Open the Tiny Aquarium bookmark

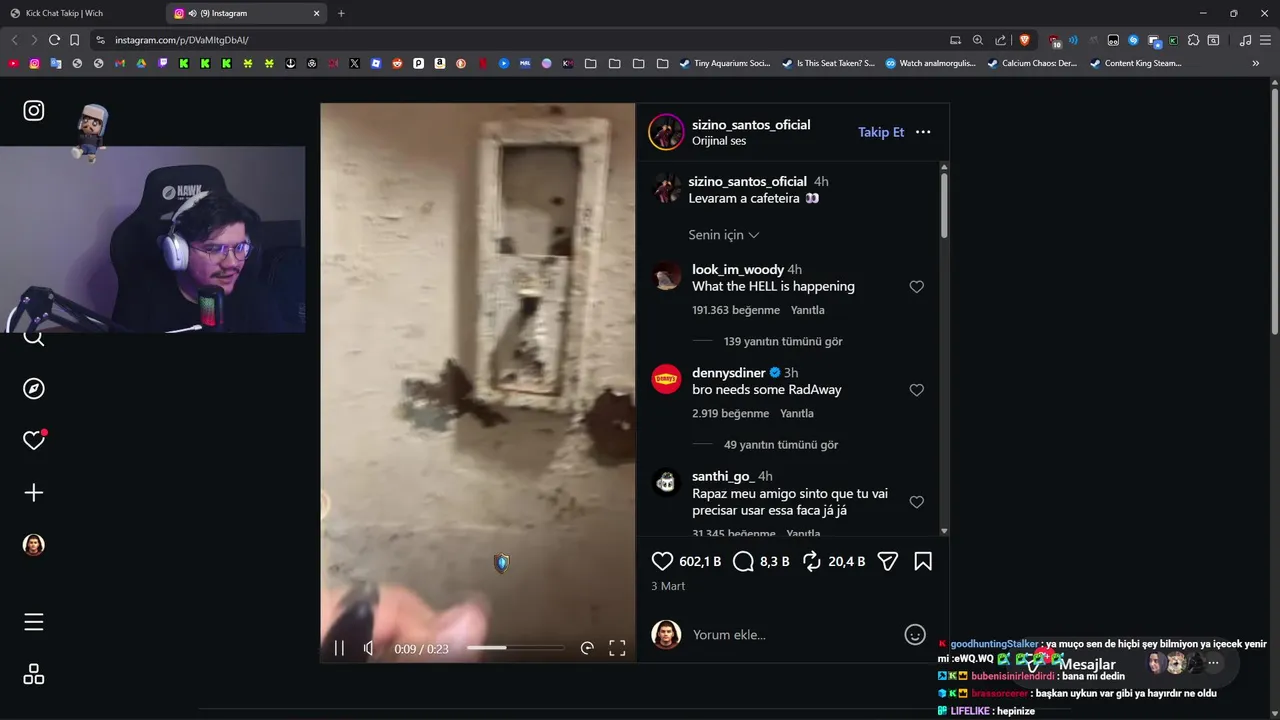[x=725, y=63]
